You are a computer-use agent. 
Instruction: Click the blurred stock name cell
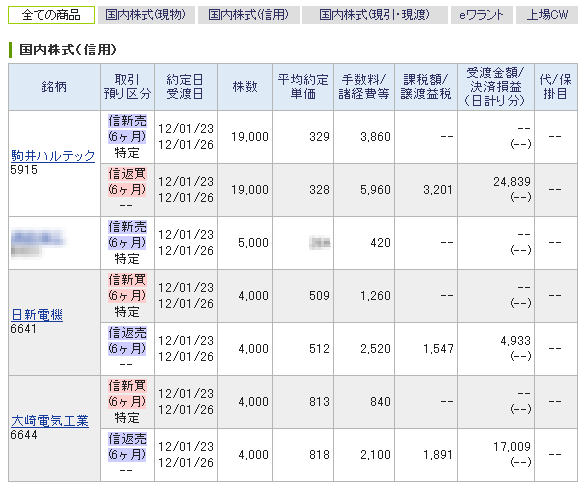click(54, 243)
